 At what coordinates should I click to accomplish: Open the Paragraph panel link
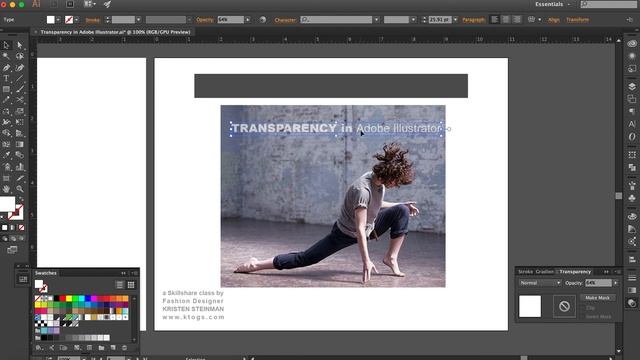click(473, 20)
